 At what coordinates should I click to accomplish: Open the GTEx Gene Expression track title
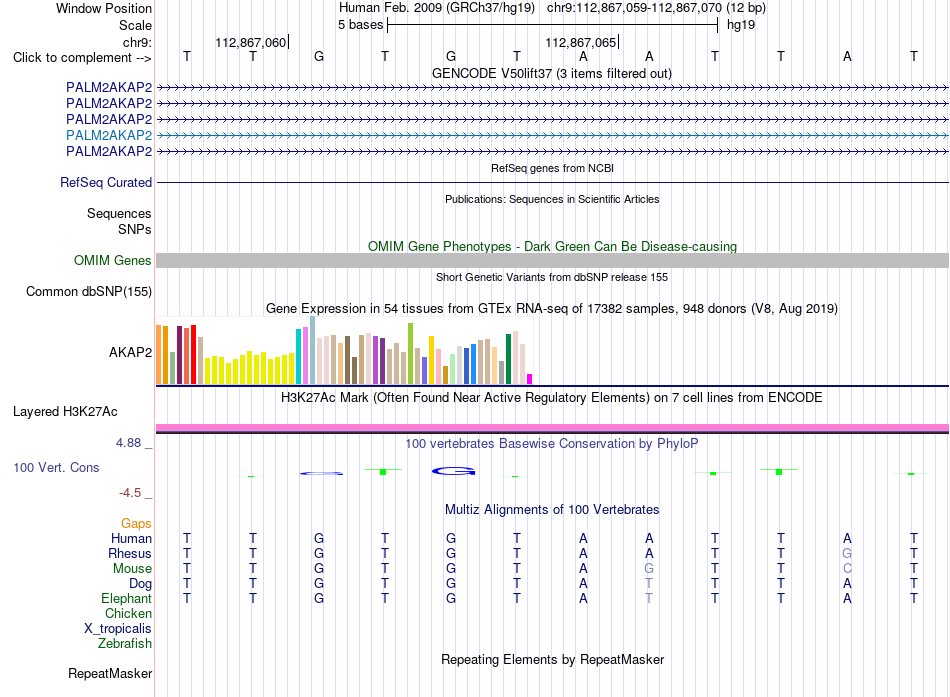[x=551, y=308]
